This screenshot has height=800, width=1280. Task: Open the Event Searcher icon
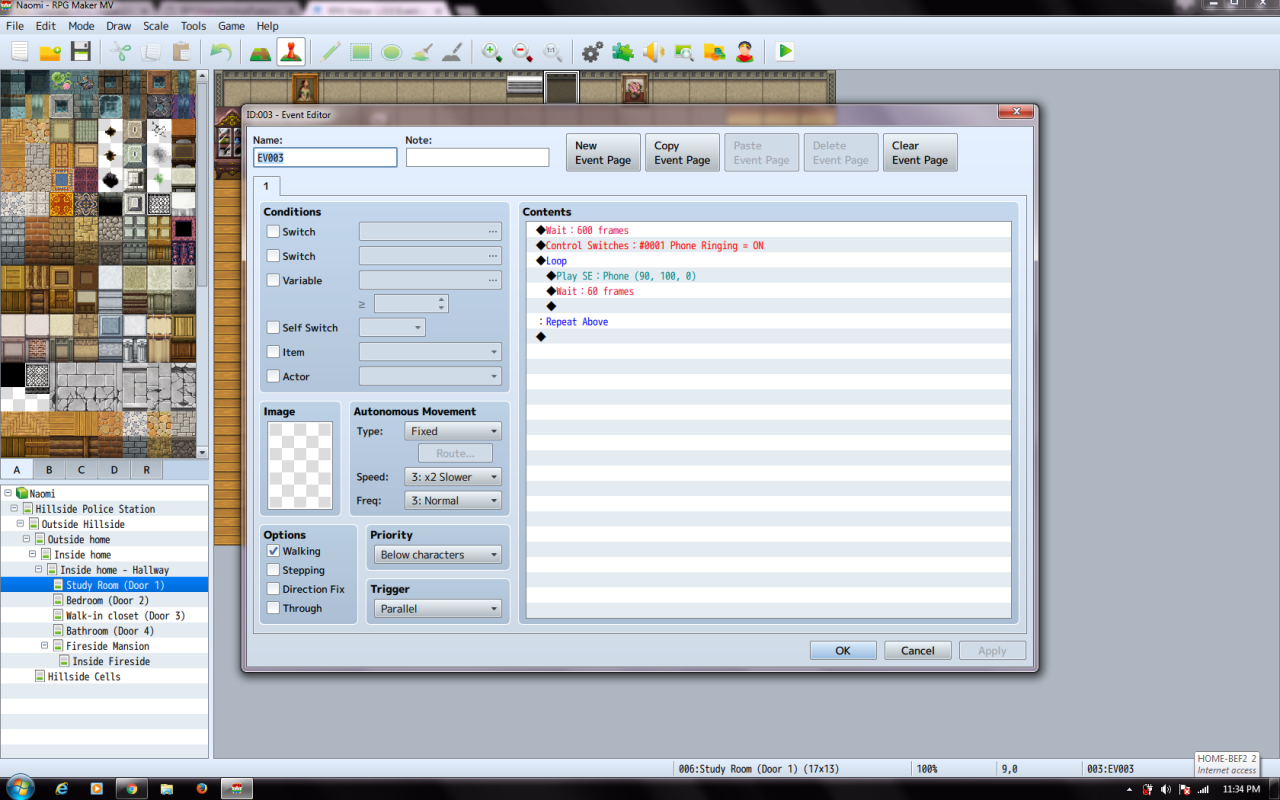pos(684,52)
